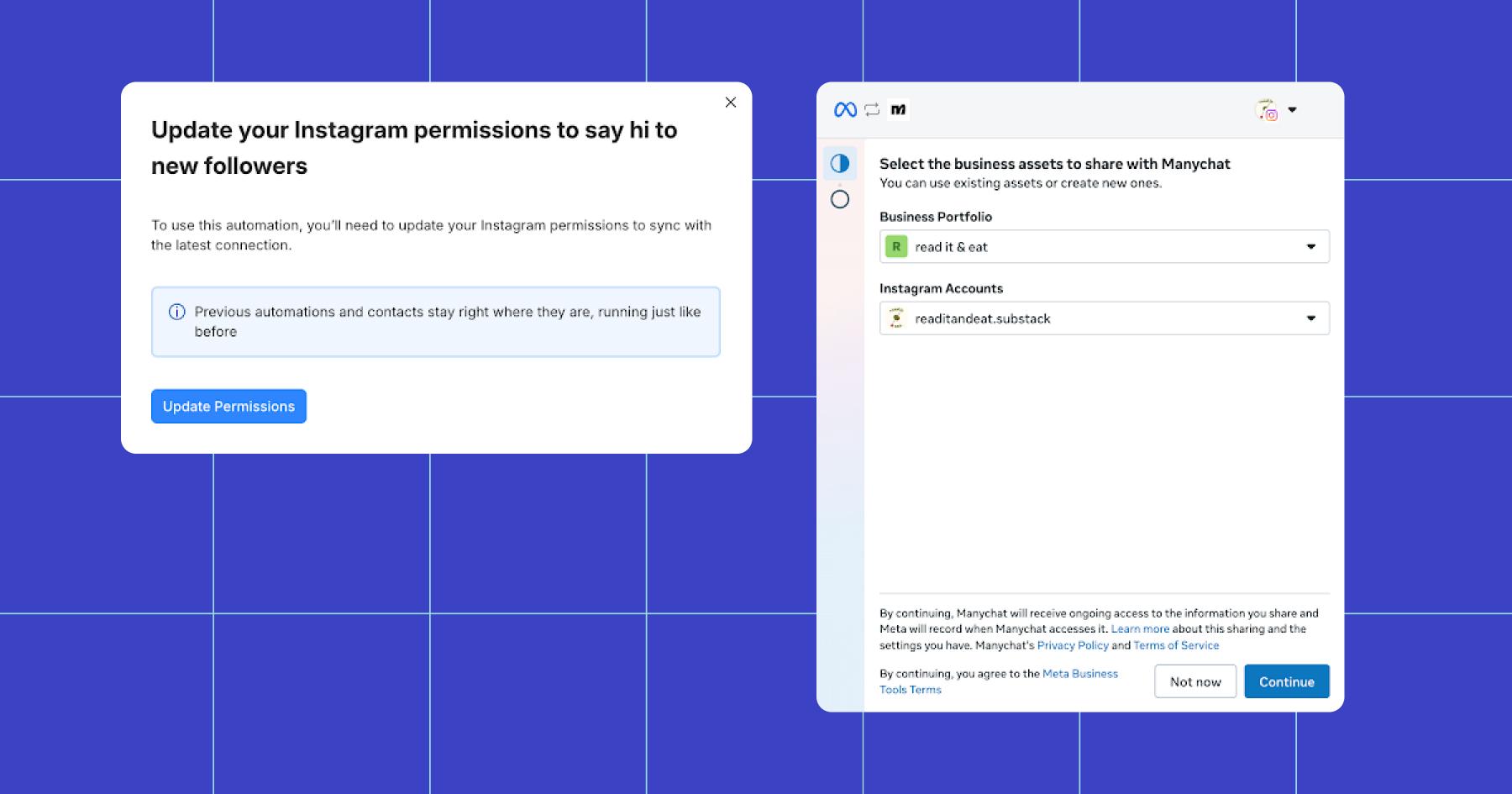Open the Business Portfolio dropdown
Viewport: 1512px width, 794px height.
coord(1104,246)
